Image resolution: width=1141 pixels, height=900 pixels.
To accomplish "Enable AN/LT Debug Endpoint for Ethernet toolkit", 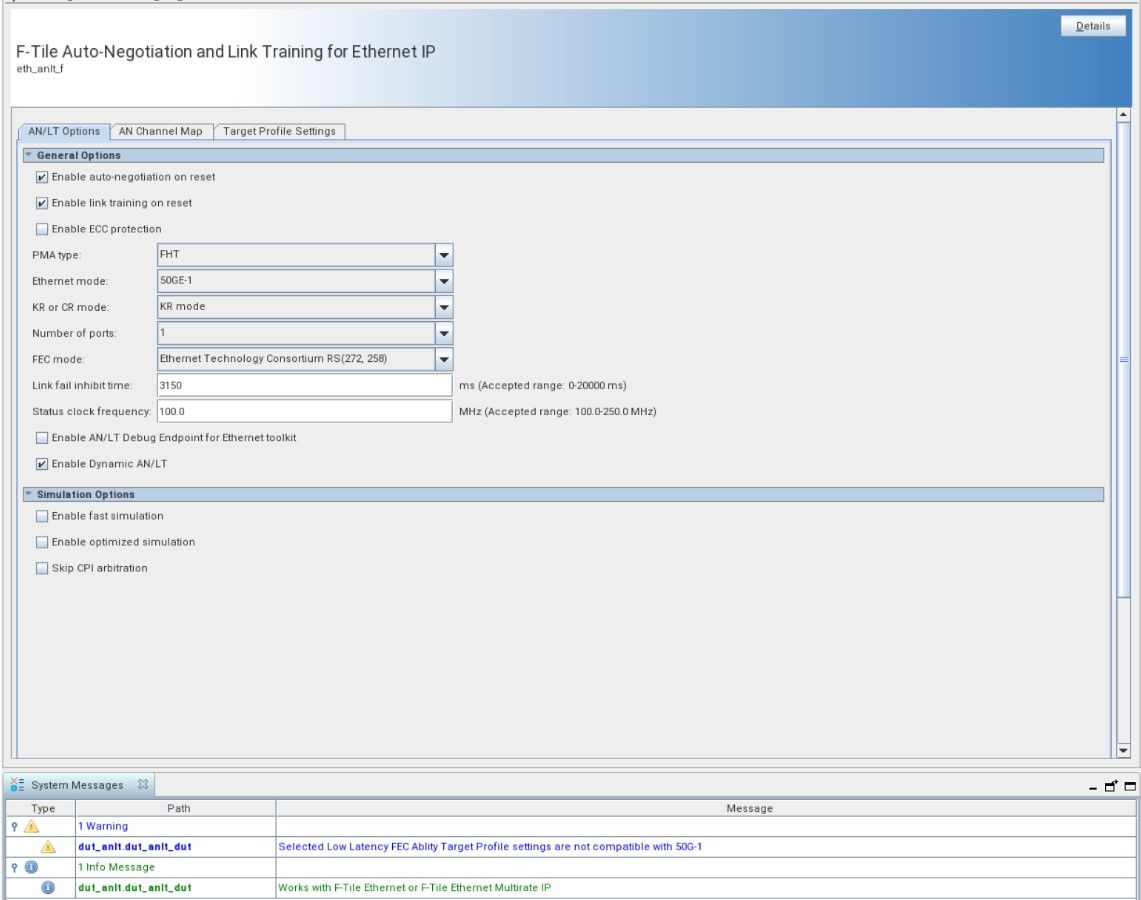I will pos(42,438).
